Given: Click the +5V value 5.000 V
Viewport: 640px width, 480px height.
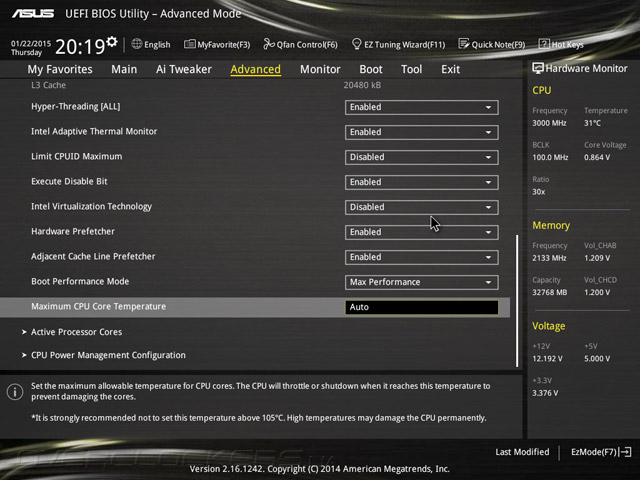Looking at the screenshot, I should (x=597, y=359).
